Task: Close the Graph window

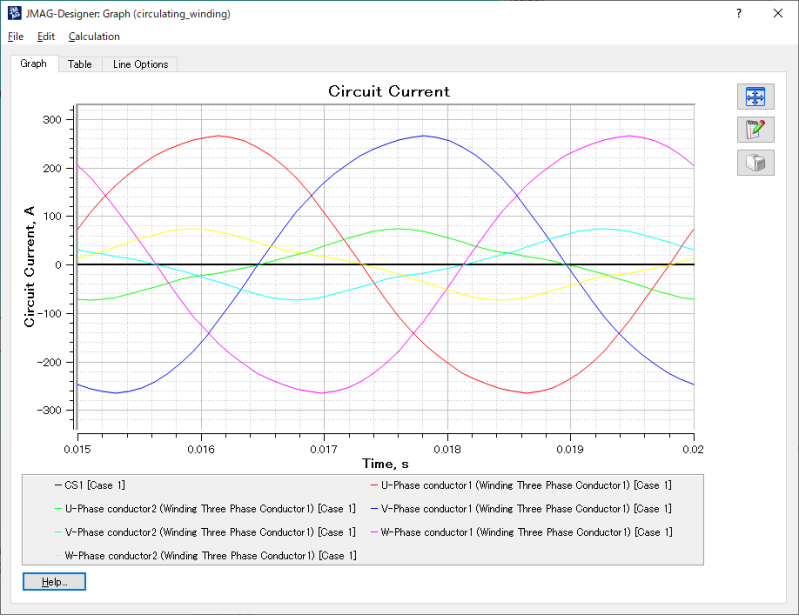Action: coord(778,13)
